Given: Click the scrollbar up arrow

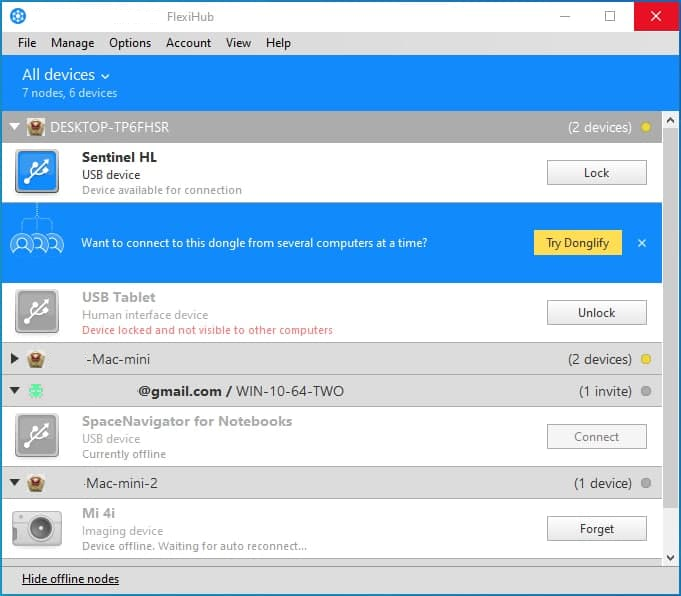Looking at the screenshot, I should click(x=670, y=120).
